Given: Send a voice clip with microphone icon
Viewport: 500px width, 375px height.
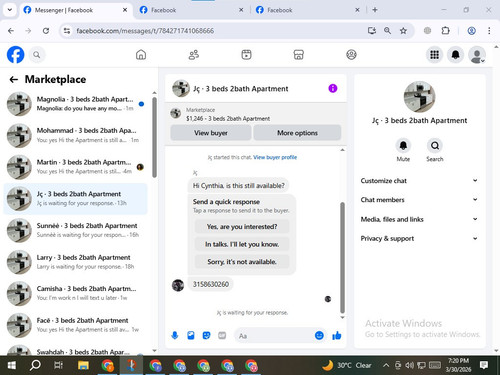Looking at the screenshot, I should pos(175,335).
